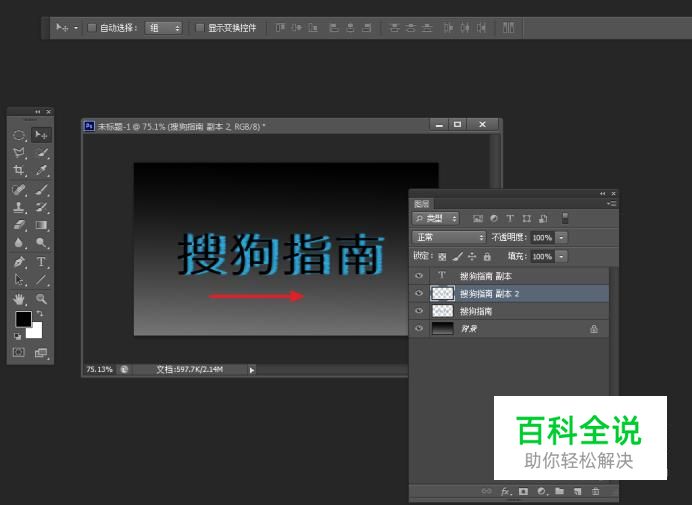Open Layers panel flyout menu
692x505 pixels.
pos(611,204)
